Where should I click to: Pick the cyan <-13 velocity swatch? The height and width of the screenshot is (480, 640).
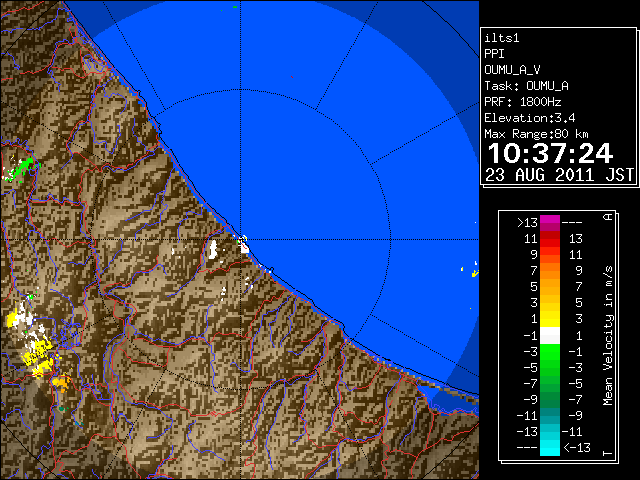coord(550,448)
